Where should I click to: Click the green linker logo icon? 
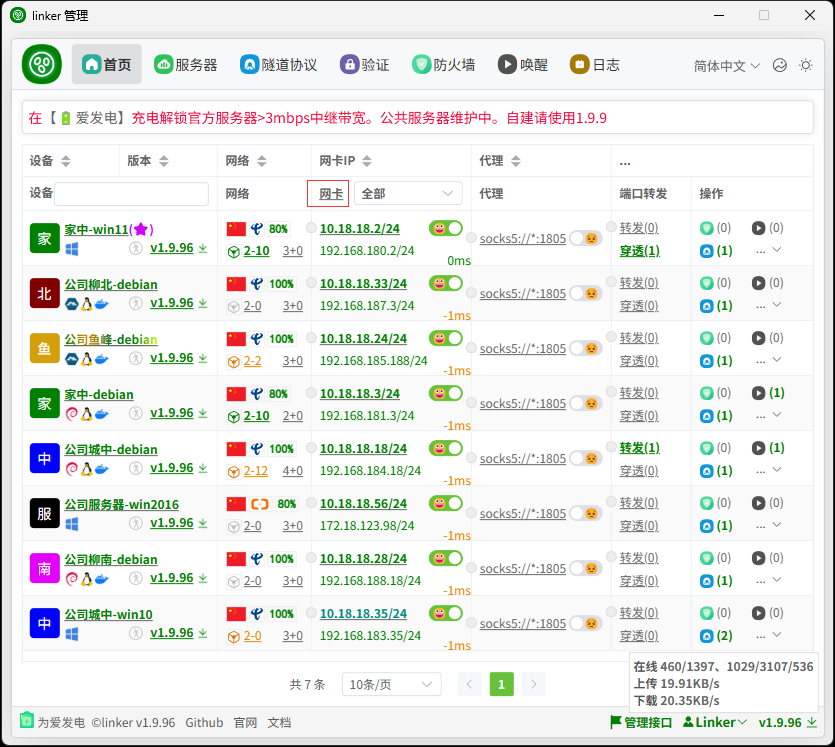pyautogui.click(x=42, y=64)
